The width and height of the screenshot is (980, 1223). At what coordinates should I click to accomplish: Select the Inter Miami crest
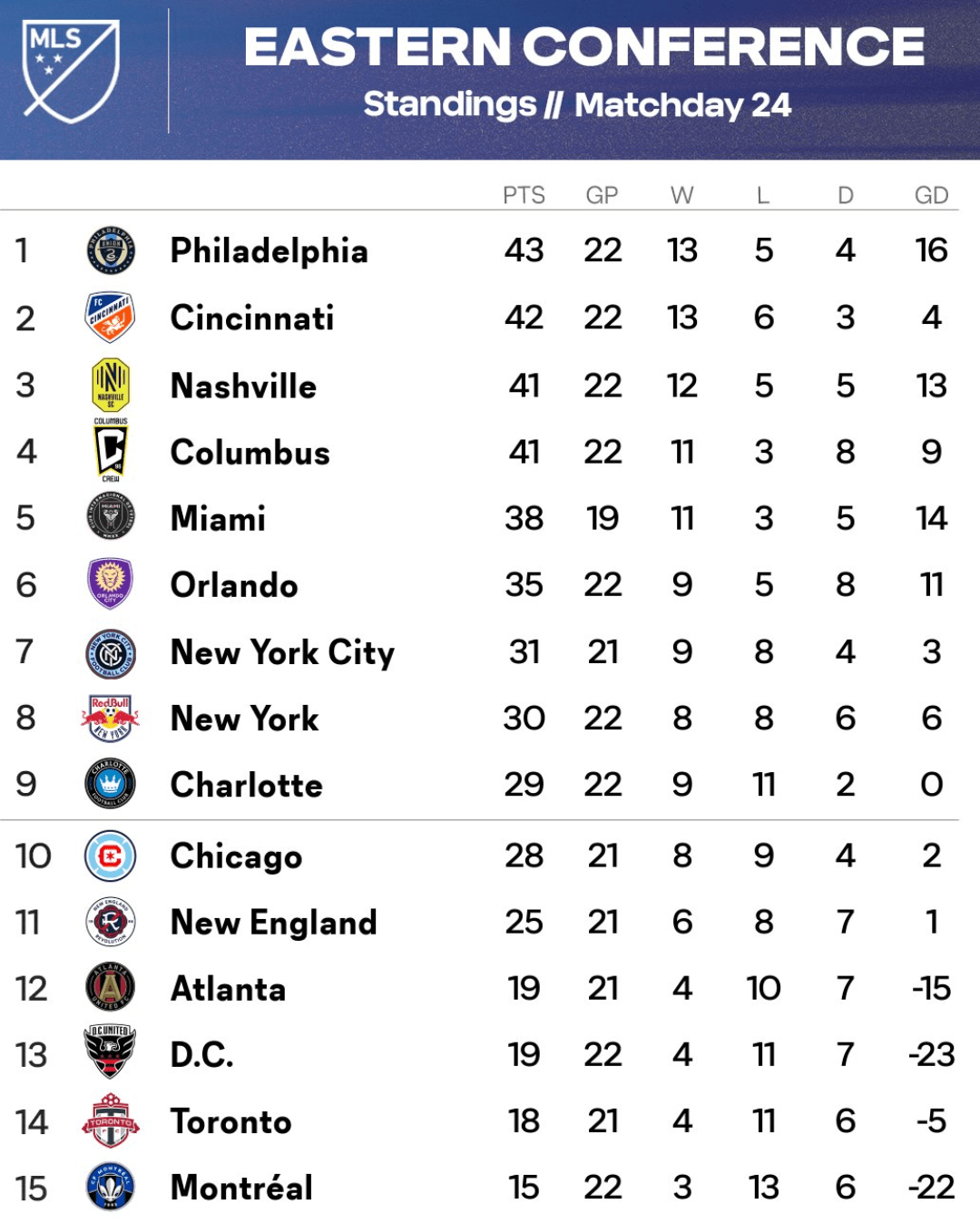[x=111, y=517]
